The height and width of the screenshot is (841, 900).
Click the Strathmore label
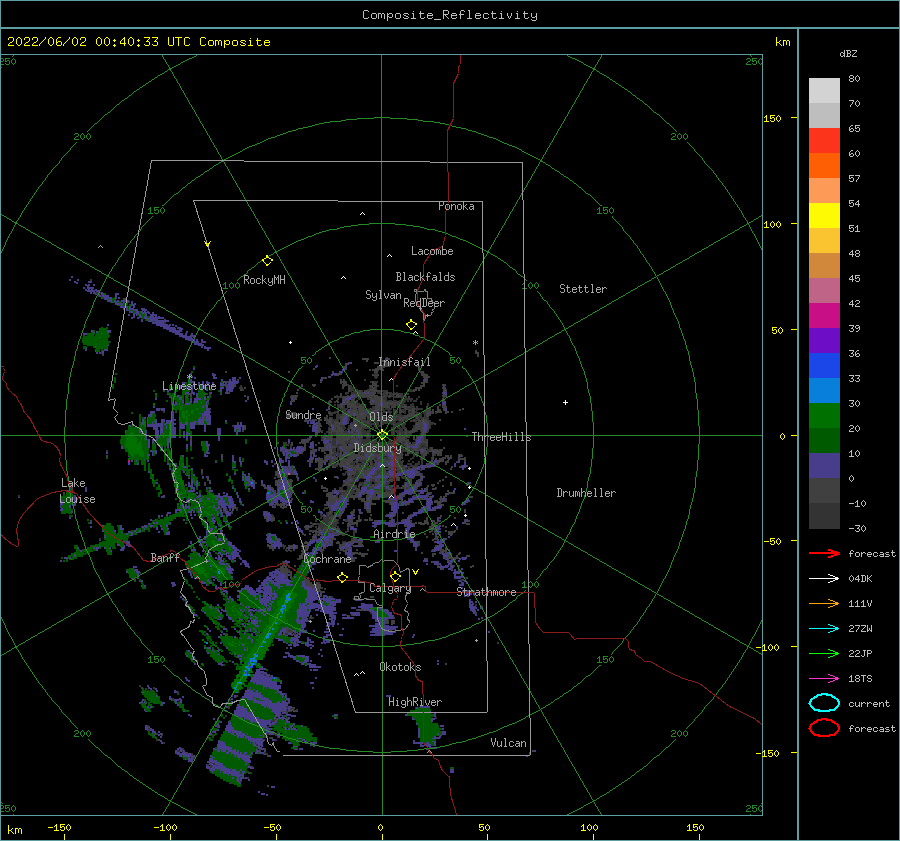pyautogui.click(x=486, y=592)
